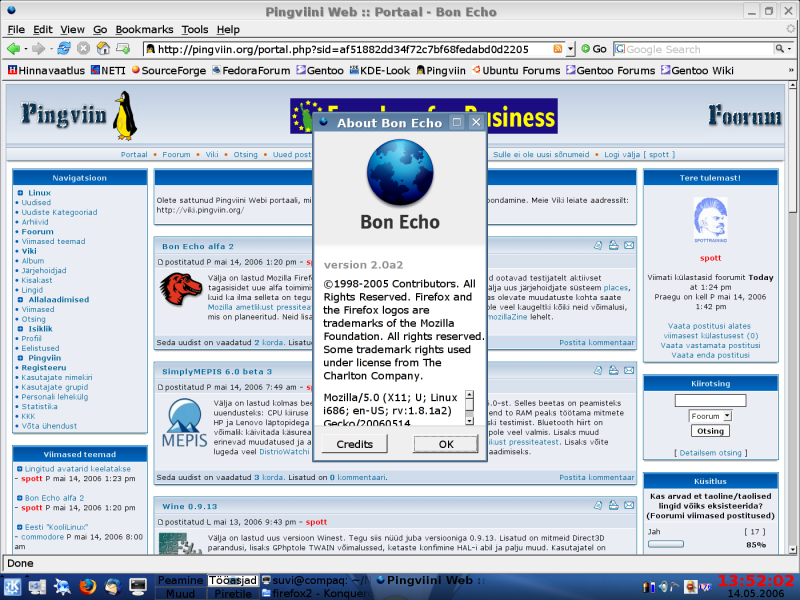
Task: Reload the page with the refresh icon
Action: [64, 49]
